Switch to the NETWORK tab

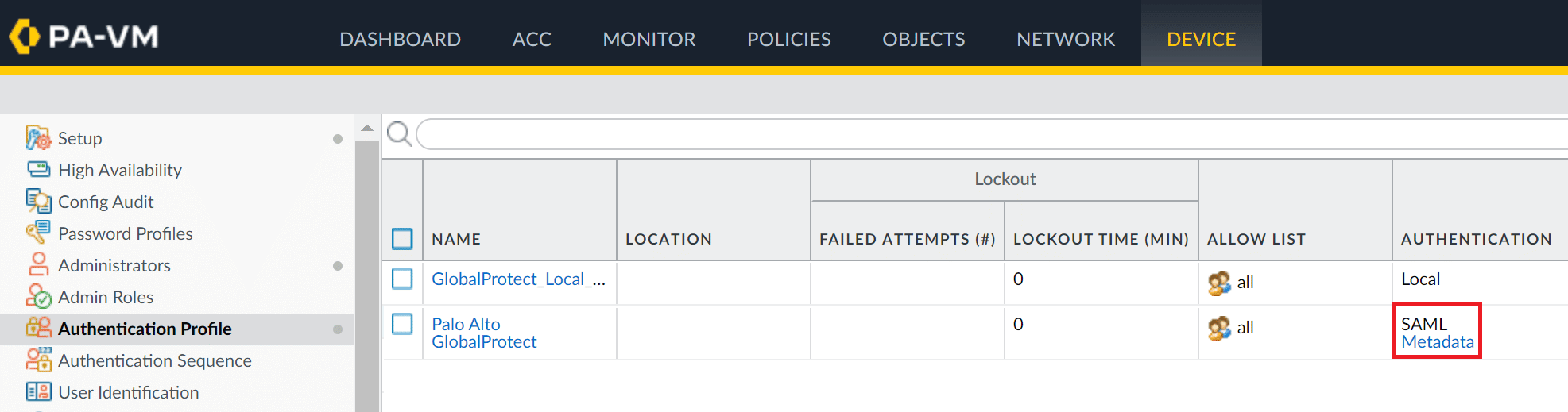click(1065, 39)
